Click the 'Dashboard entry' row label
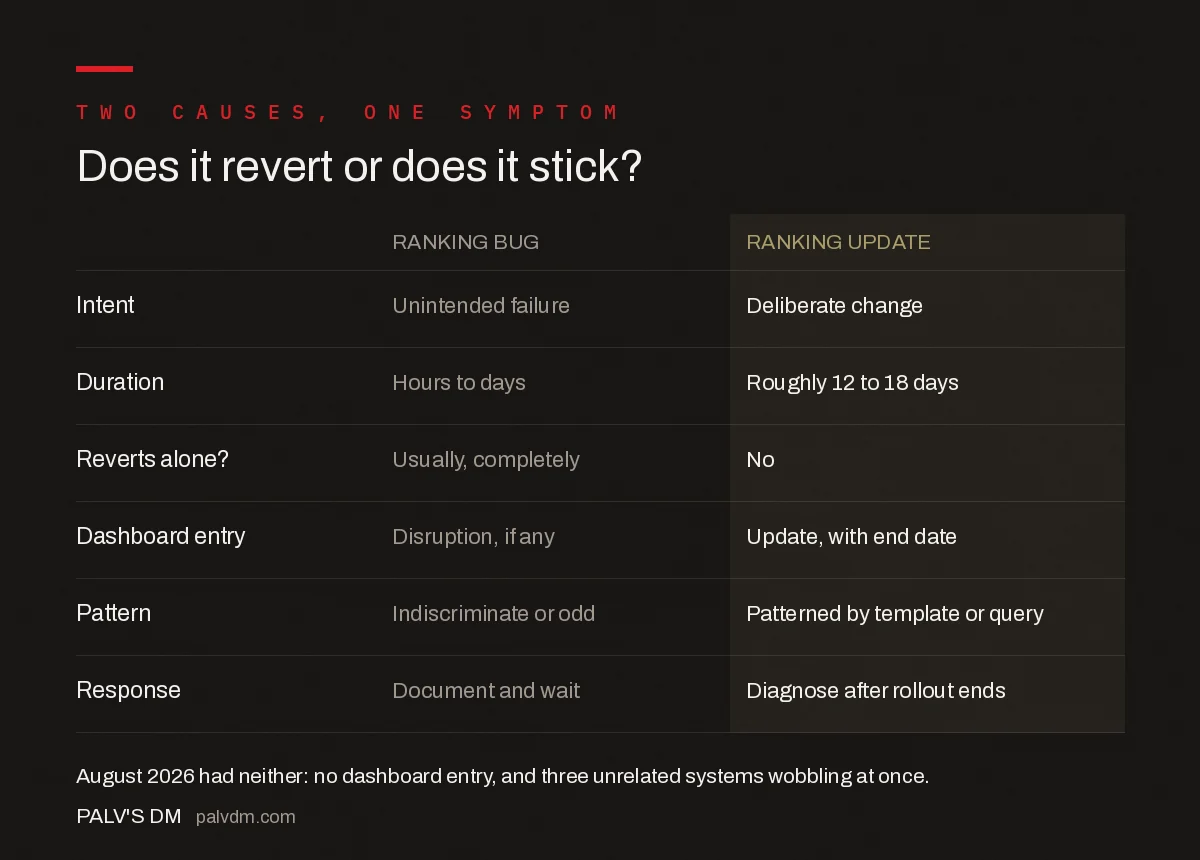 pos(160,536)
